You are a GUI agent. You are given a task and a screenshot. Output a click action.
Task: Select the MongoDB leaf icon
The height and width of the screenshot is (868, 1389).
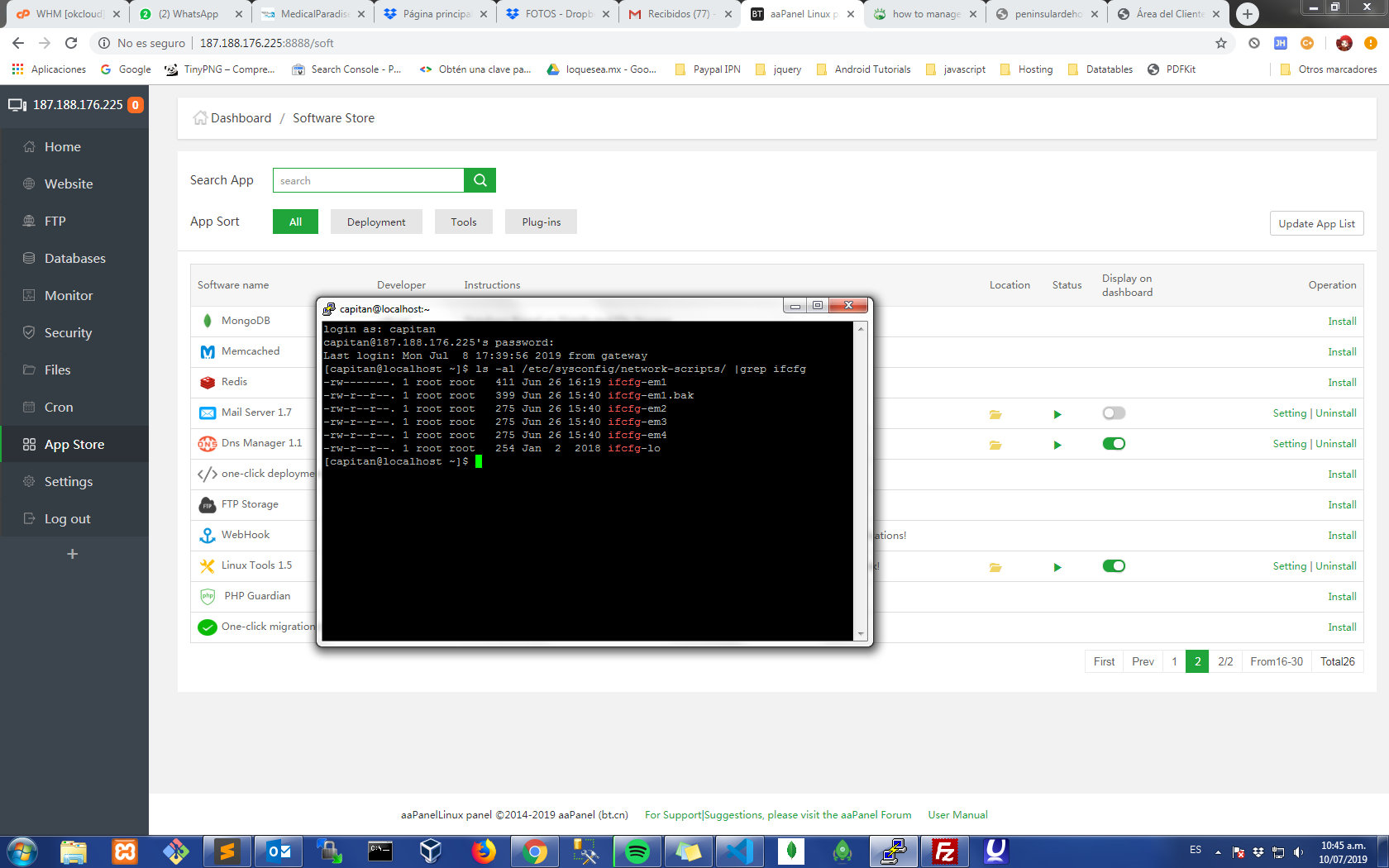[x=208, y=321]
